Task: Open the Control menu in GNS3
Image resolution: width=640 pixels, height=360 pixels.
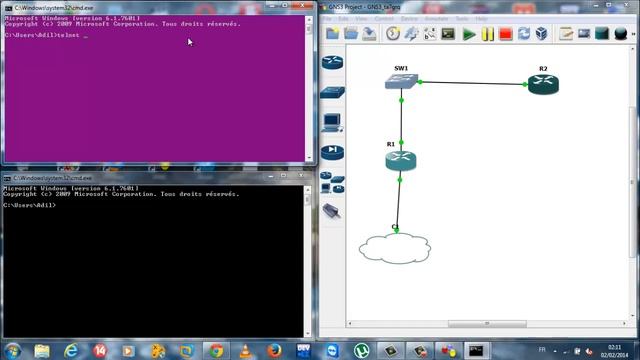Action: click(384, 19)
